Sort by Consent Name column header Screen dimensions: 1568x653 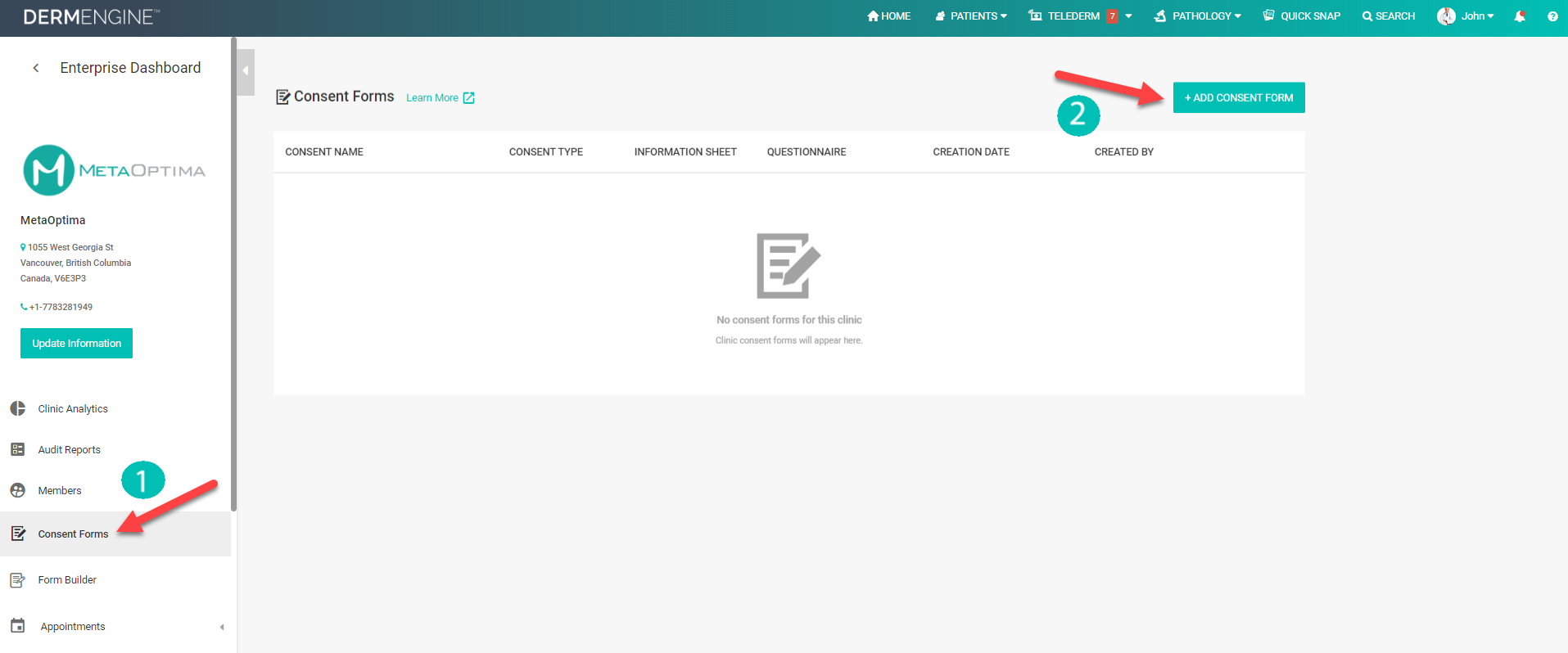[x=324, y=152]
